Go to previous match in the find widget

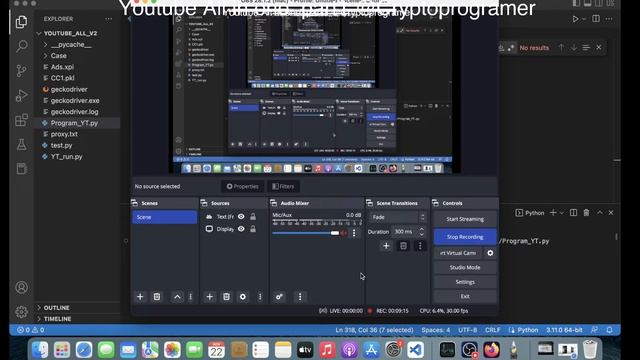click(561, 48)
